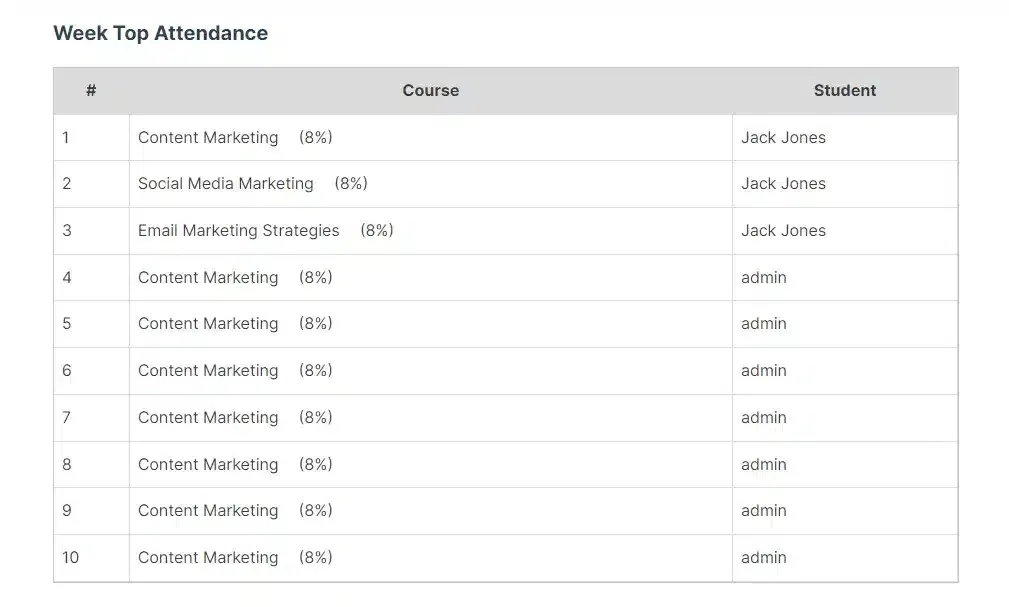Viewport: 1009px width, 607px height.
Task: Click Content Marketing in row 4
Action: coord(207,277)
